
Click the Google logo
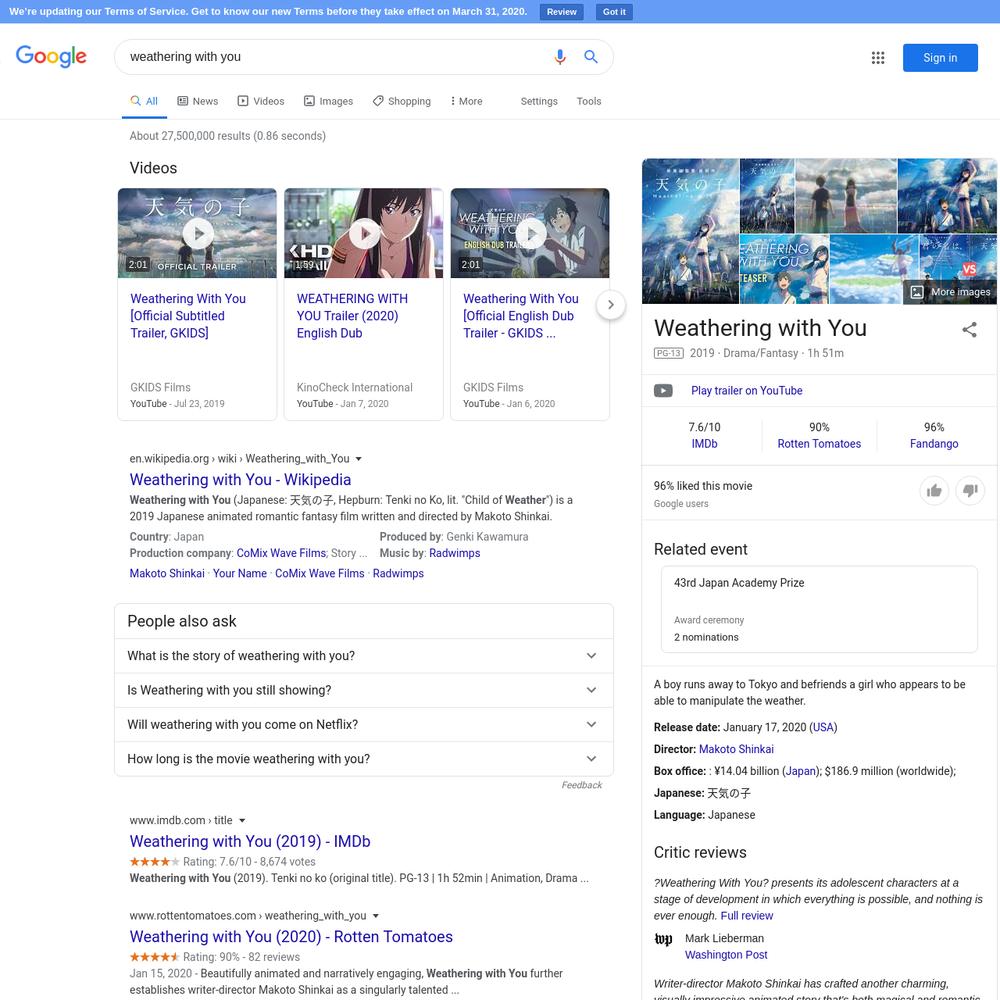pos(51,57)
